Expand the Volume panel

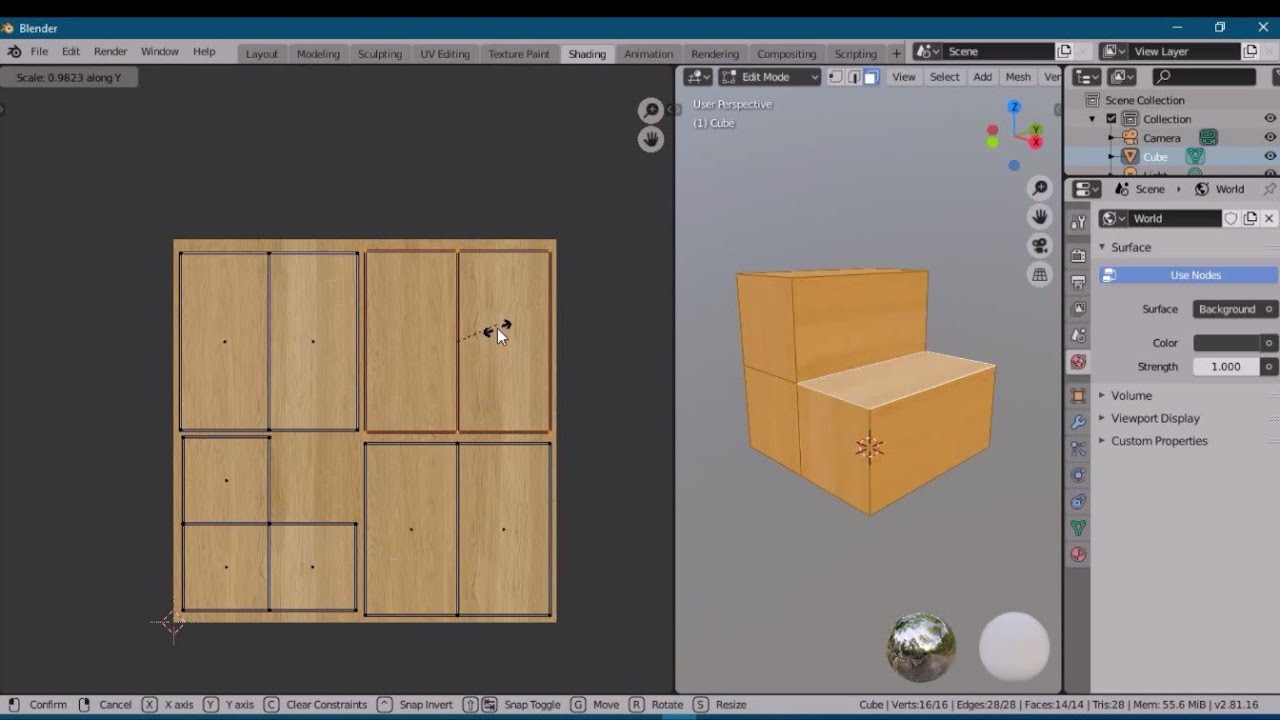1131,395
